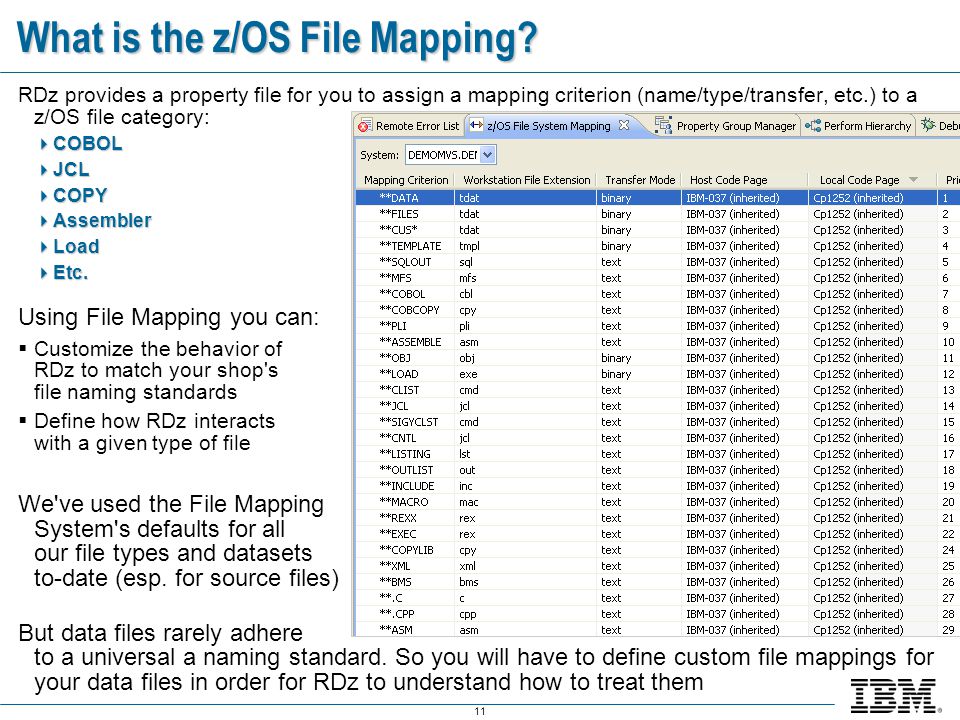
Task: Close the z/OS File System Mapping tab
Action: [624, 125]
